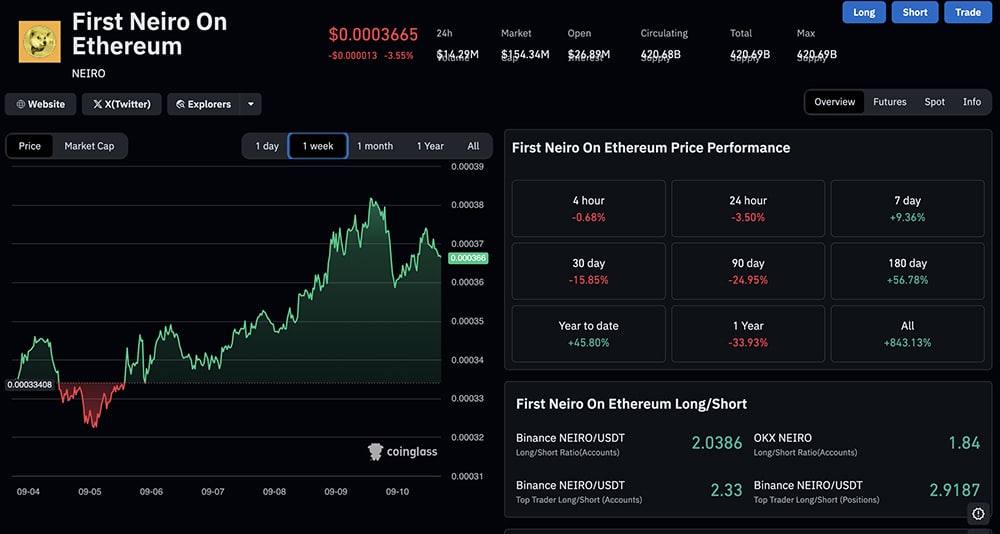1000x534 pixels.
Task: Click the 420.68B circulating supply value
Action: click(x=661, y=55)
